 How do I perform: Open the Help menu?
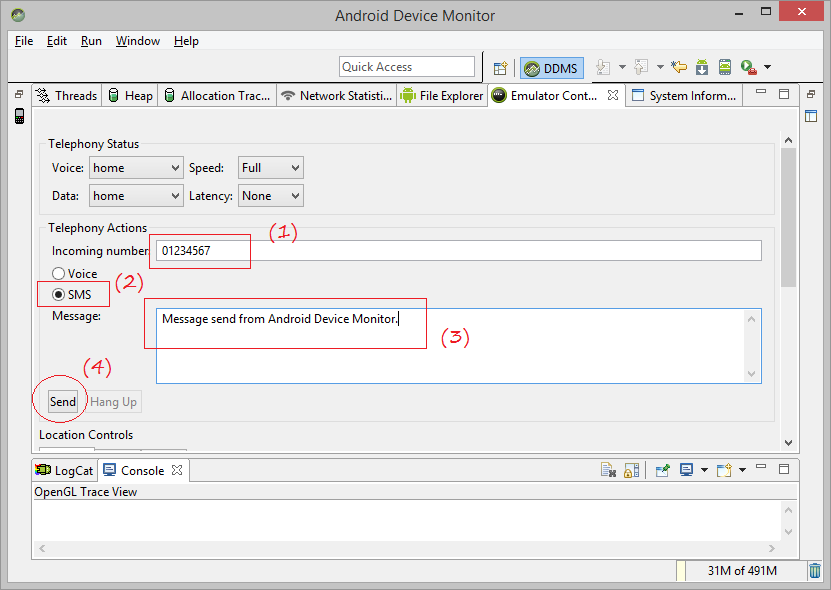coord(186,41)
